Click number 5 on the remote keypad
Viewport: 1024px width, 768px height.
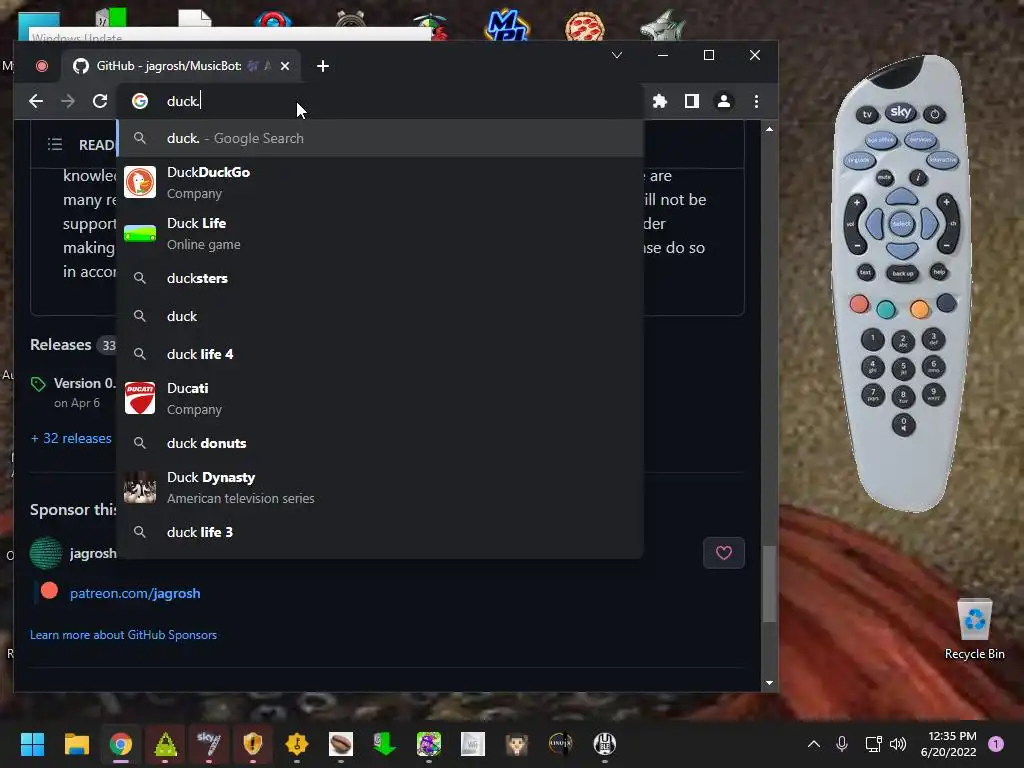coord(903,368)
